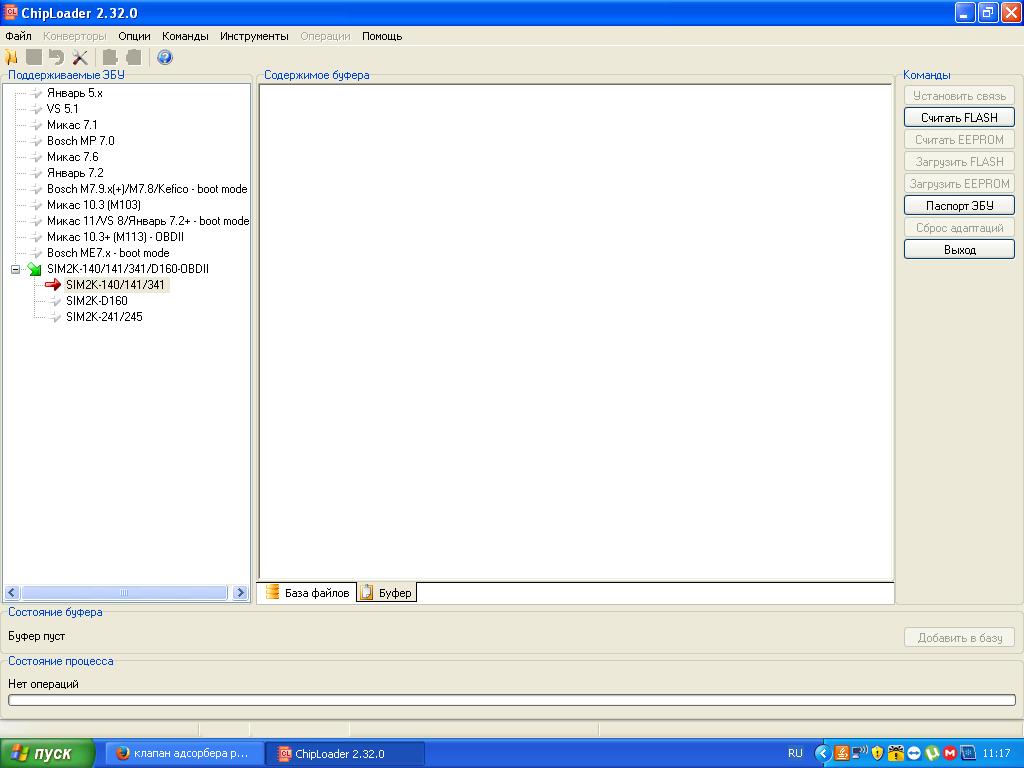Screen dimensions: 1024x768
Task: Click the empty Содержимое буфера list area
Action: 576,332
